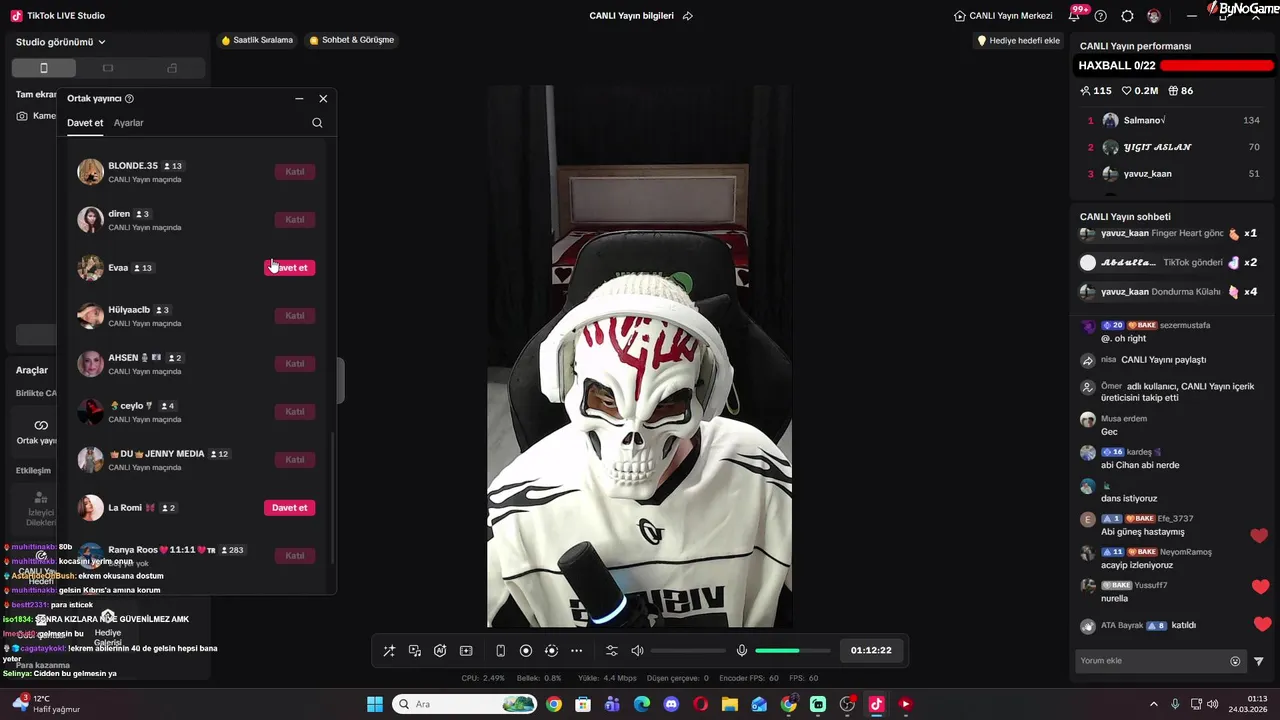Image resolution: width=1280 pixels, height=720 pixels.
Task: Open the Ortak yayıncı help icon
Action: click(129, 99)
